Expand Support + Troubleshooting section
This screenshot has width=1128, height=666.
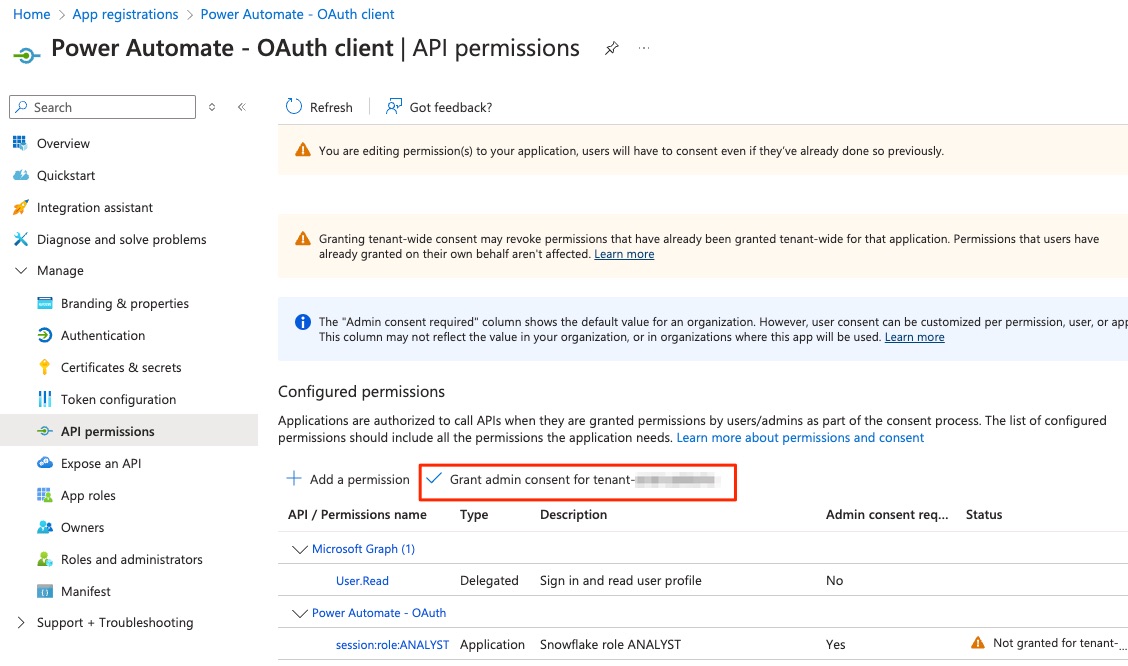pyautogui.click(x=21, y=623)
